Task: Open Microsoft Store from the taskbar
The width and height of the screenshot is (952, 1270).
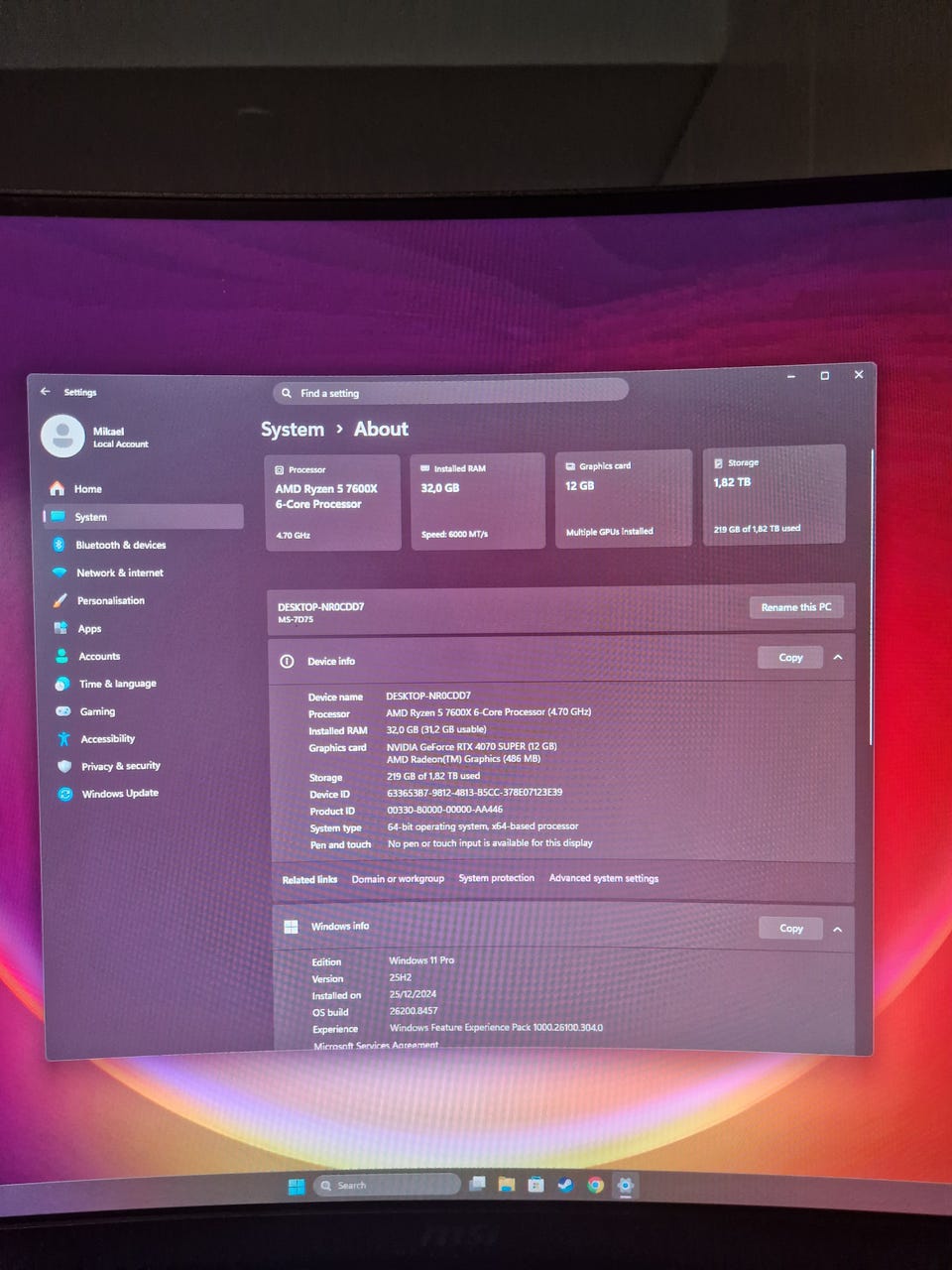Action: click(535, 1184)
